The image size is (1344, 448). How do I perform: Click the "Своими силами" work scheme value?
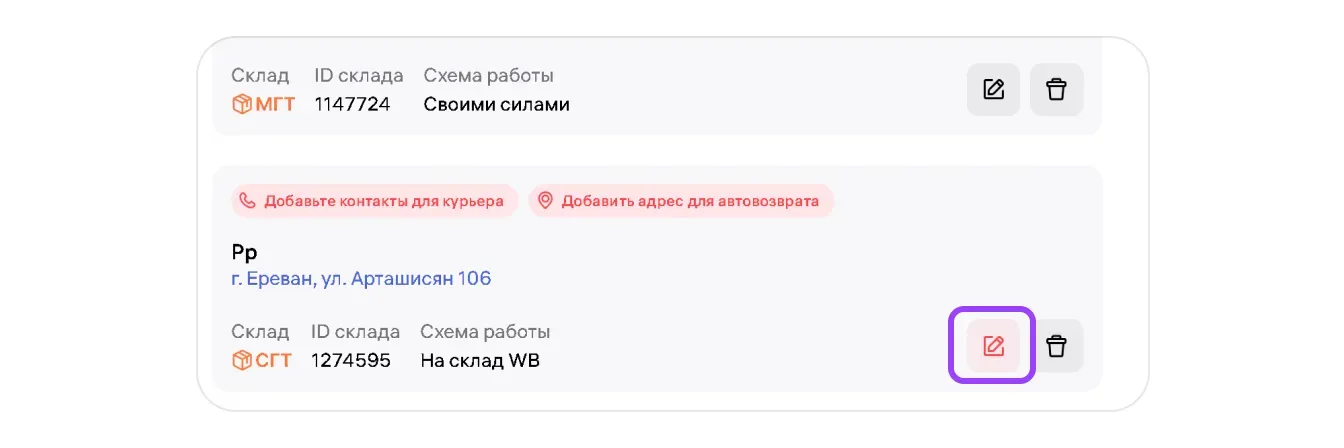coord(496,104)
